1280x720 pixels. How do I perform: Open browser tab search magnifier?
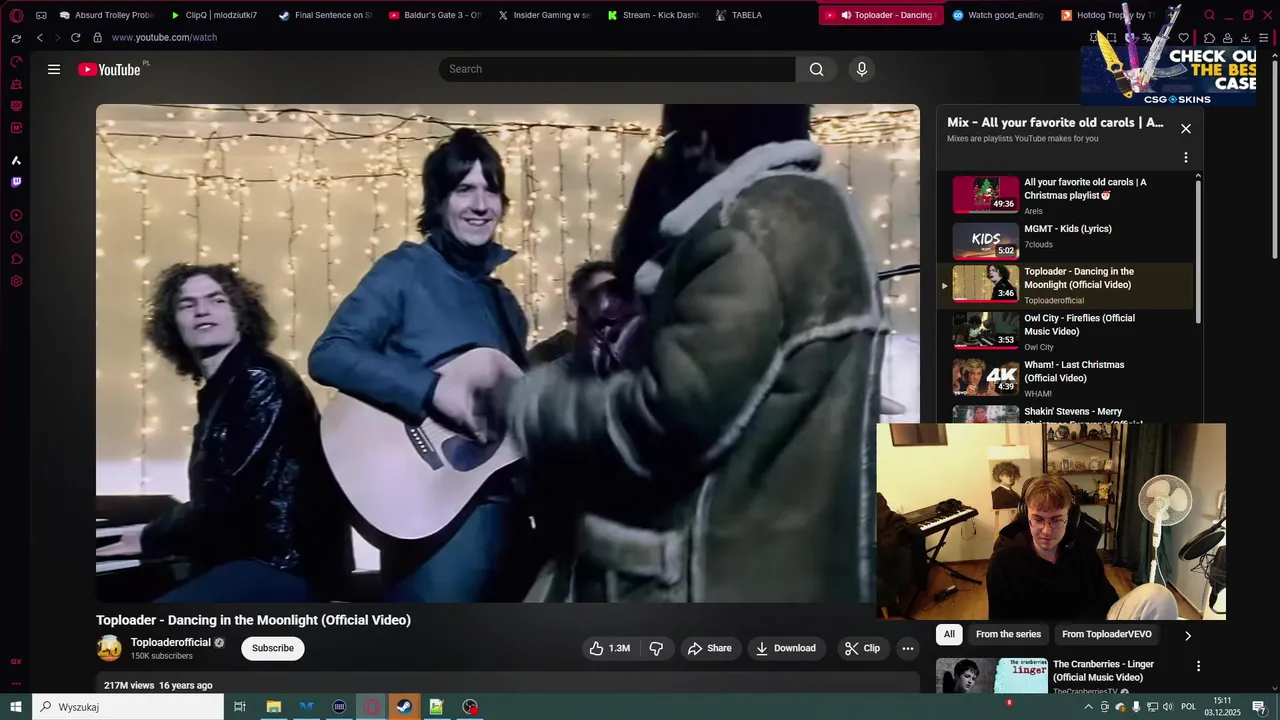point(1209,15)
